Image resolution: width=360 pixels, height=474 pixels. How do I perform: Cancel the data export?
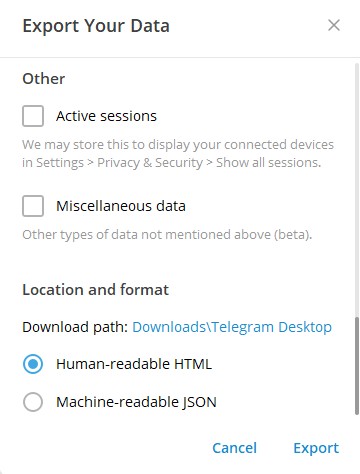(235, 448)
